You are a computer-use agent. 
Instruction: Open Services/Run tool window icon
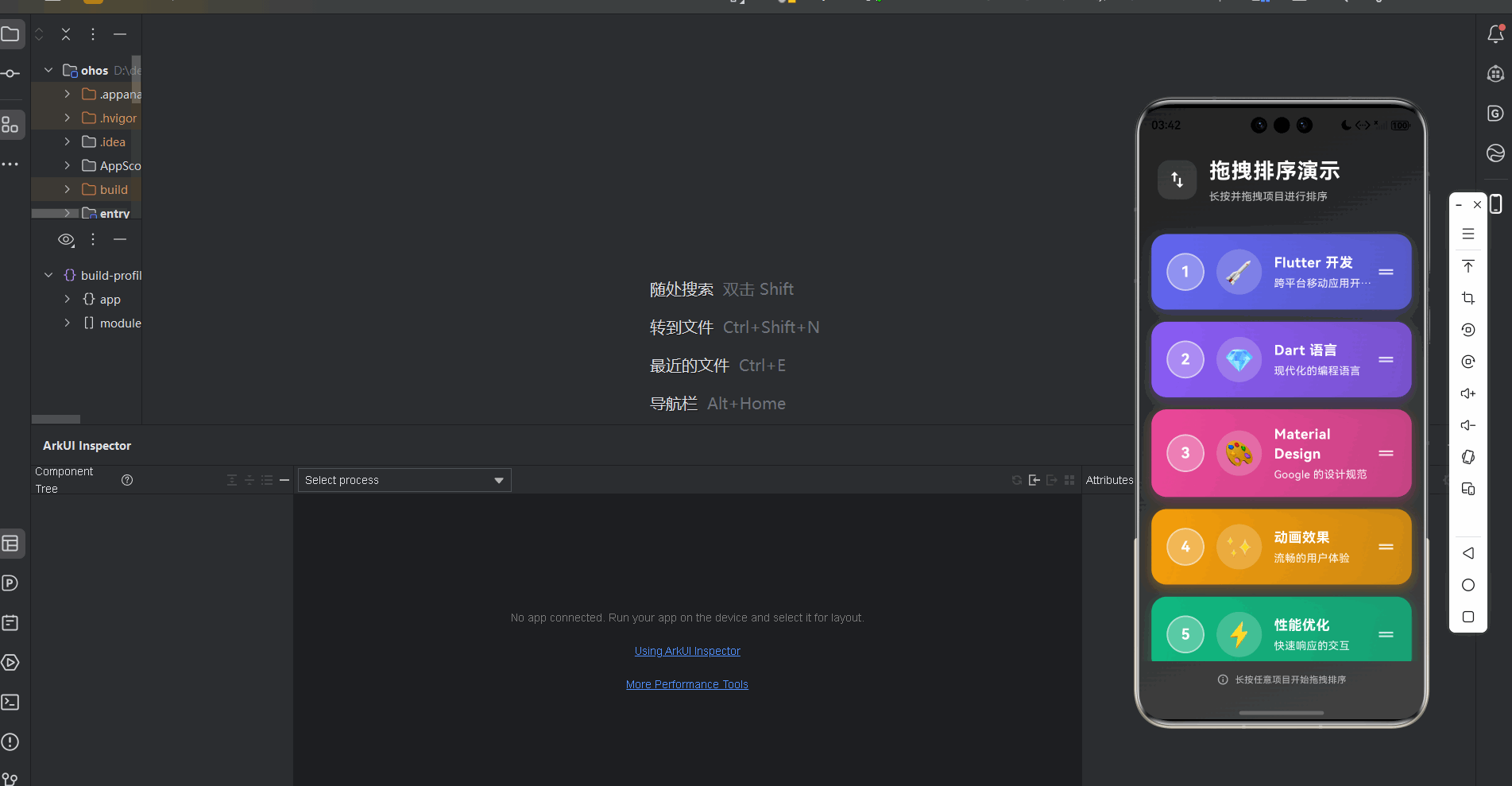[10, 663]
